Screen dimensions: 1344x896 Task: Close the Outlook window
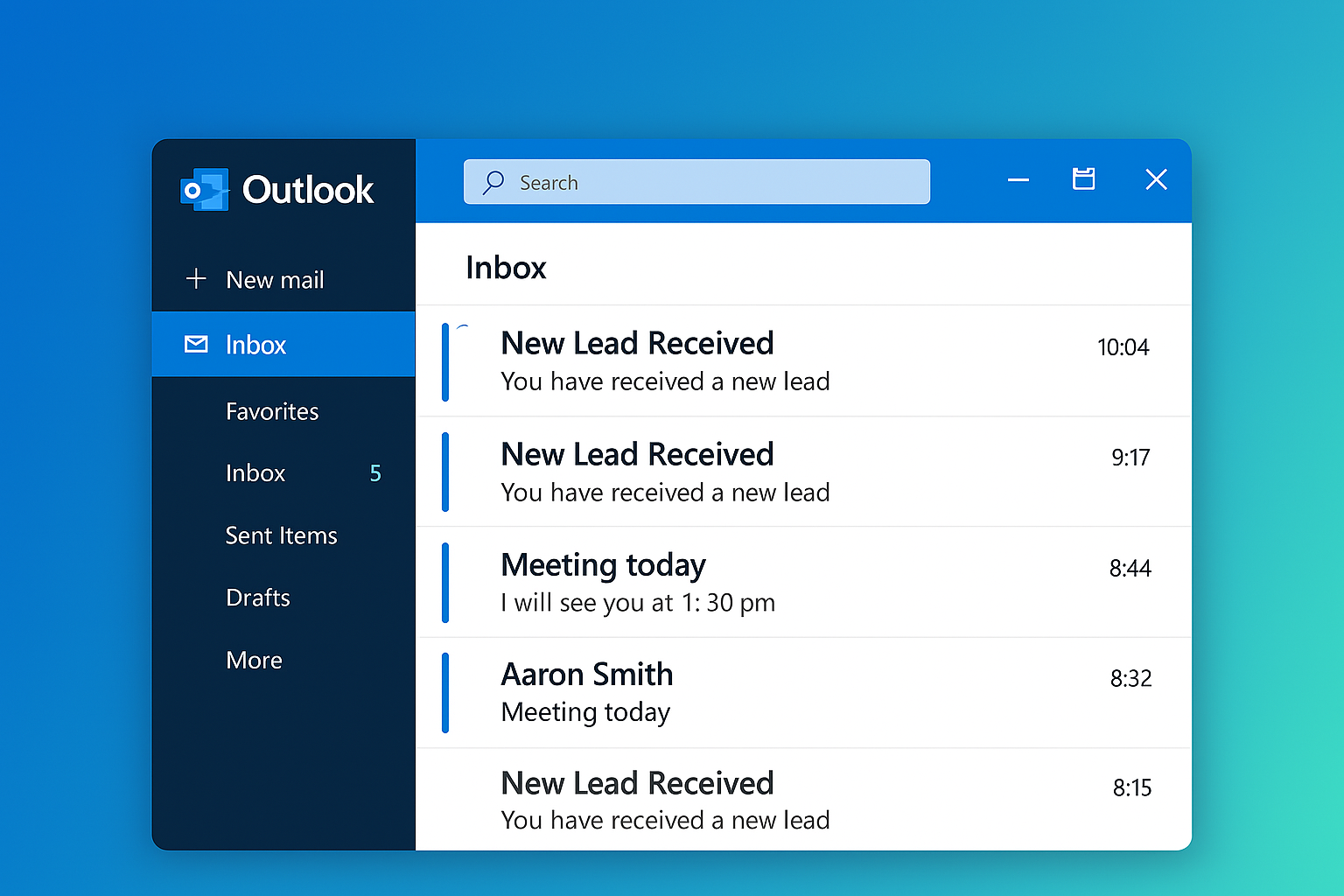(1156, 179)
